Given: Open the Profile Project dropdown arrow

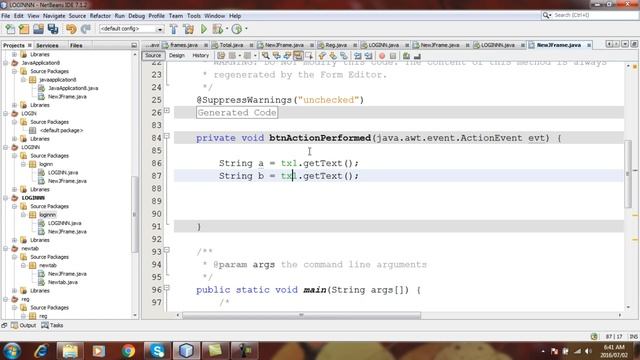Looking at the screenshot, I should (x=246, y=29).
